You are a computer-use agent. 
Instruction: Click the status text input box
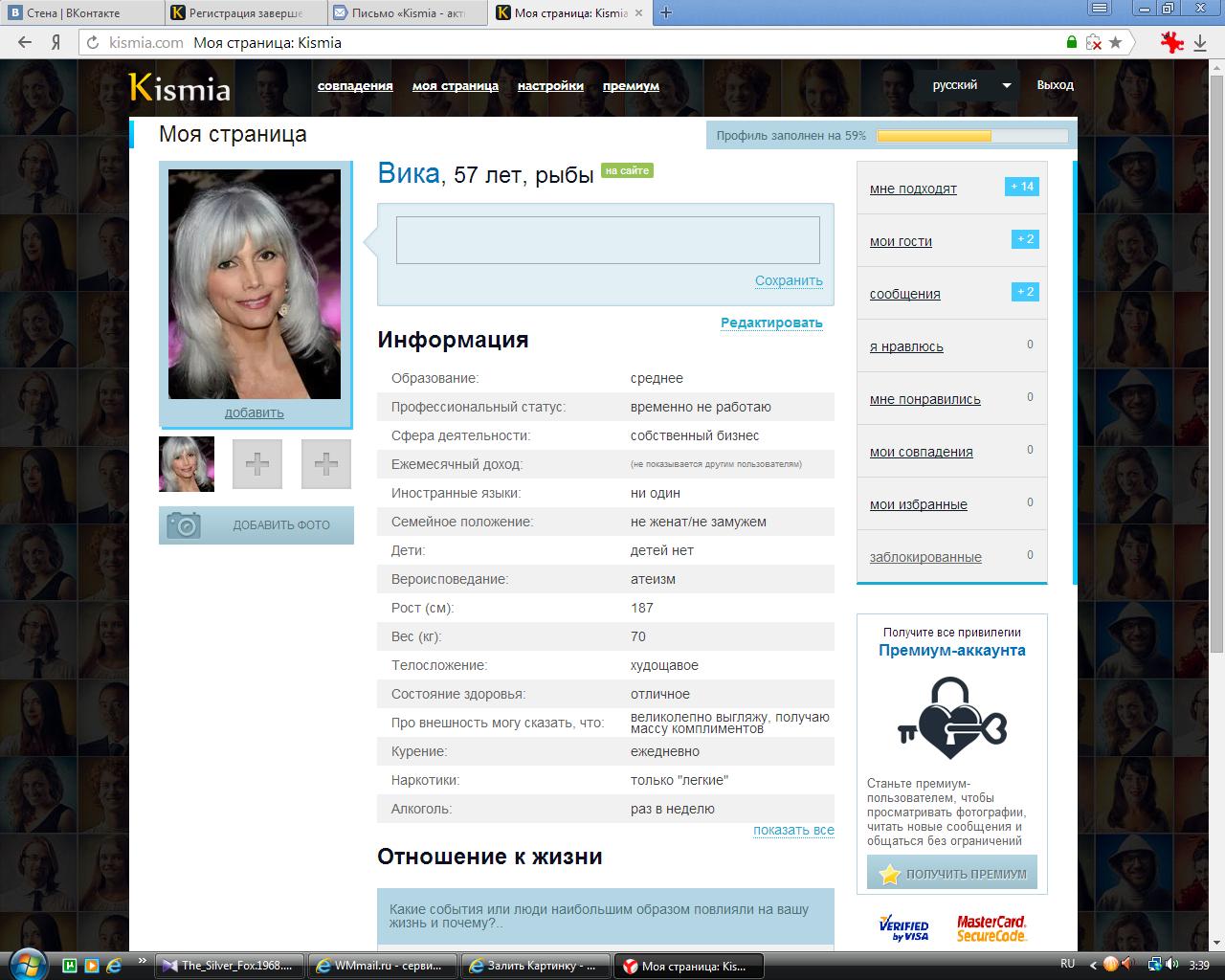point(608,240)
